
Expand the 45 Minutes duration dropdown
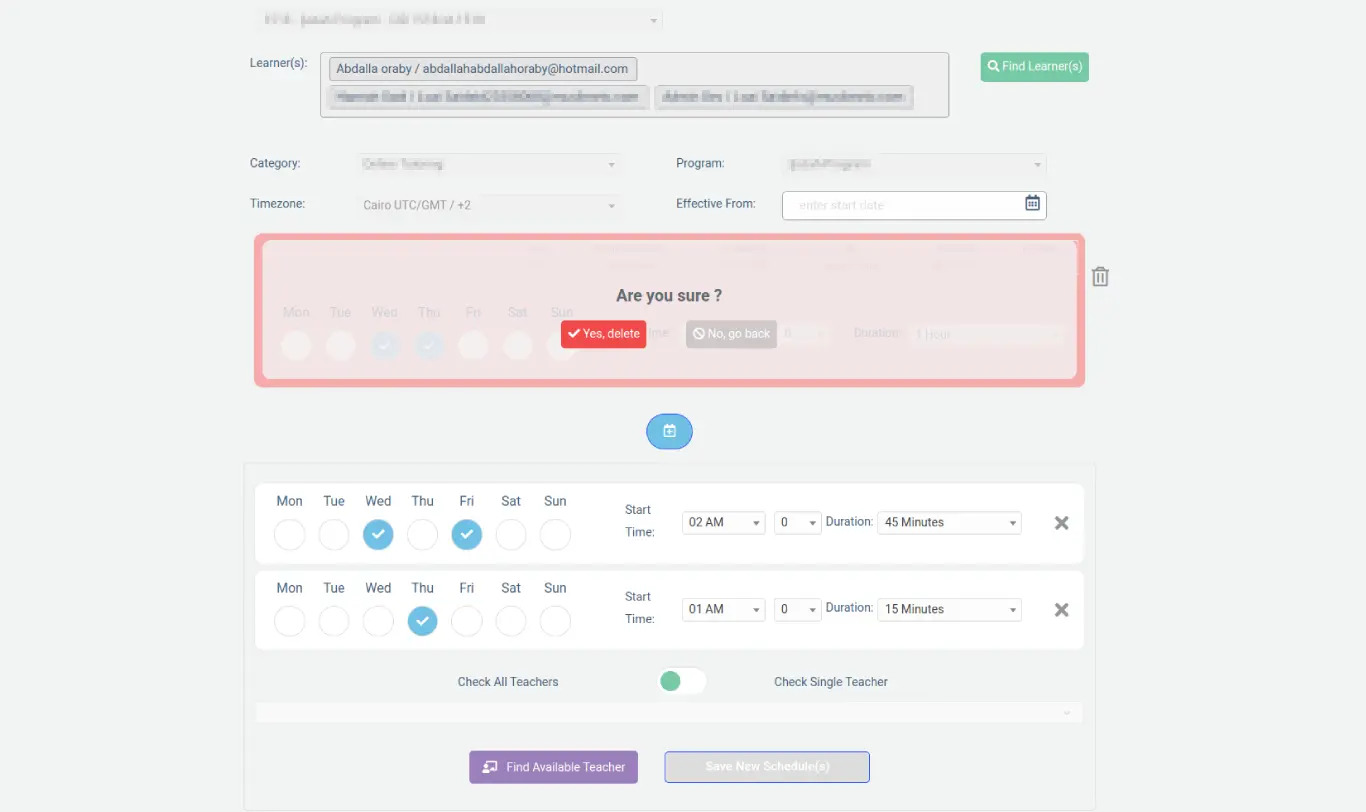[x=948, y=523]
